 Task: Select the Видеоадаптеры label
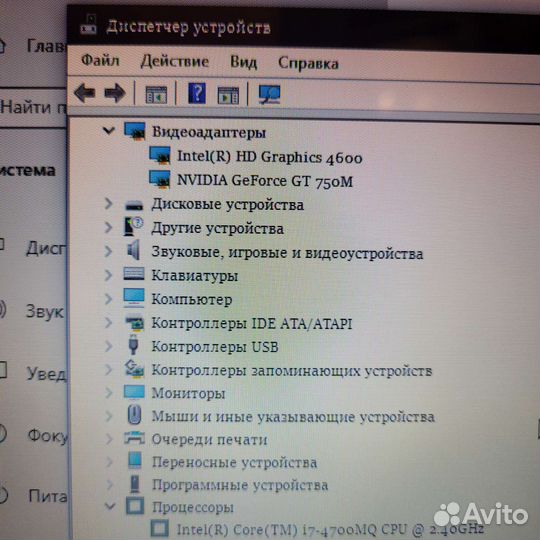click(x=209, y=132)
